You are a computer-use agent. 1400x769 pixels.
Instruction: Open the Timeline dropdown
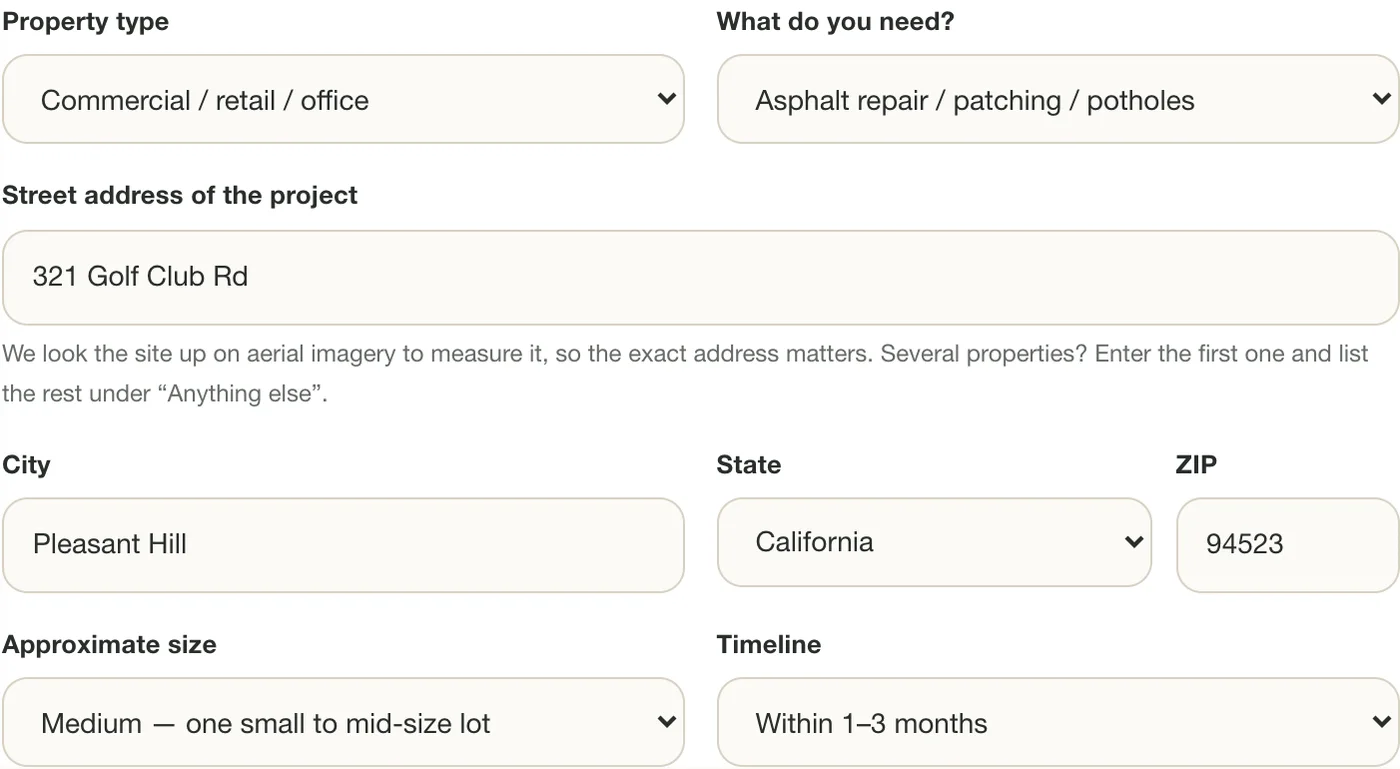pos(1058,722)
